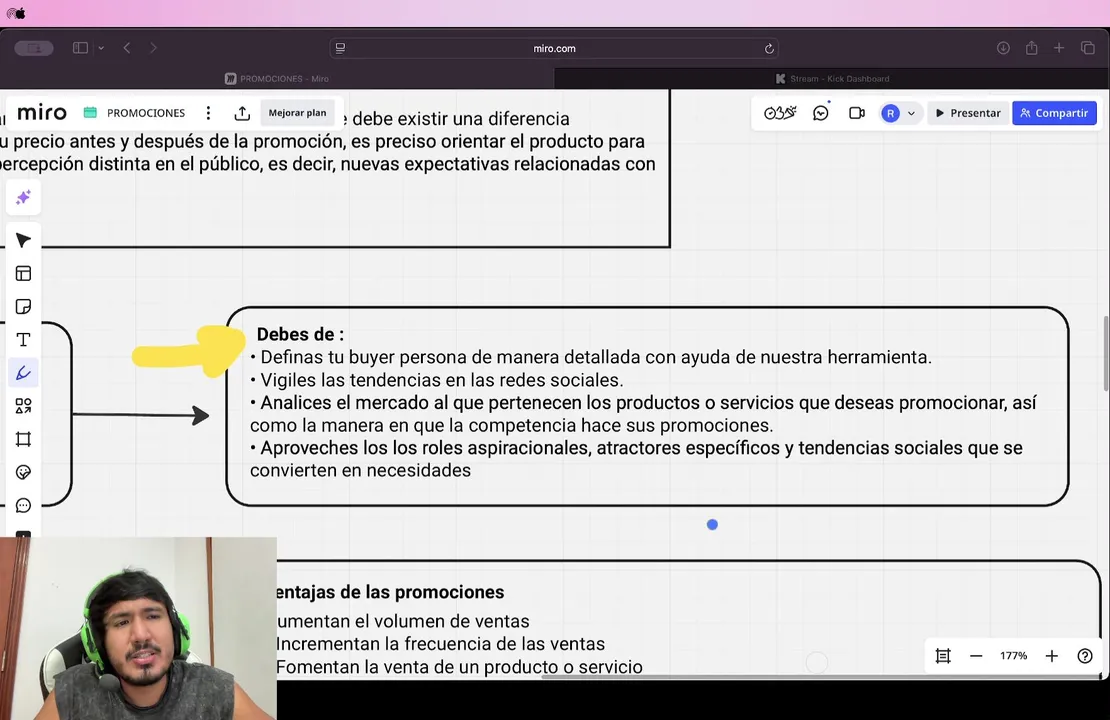The image size is (1110, 720).
Task: Go forward in Safari history
Action: coord(153,48)
